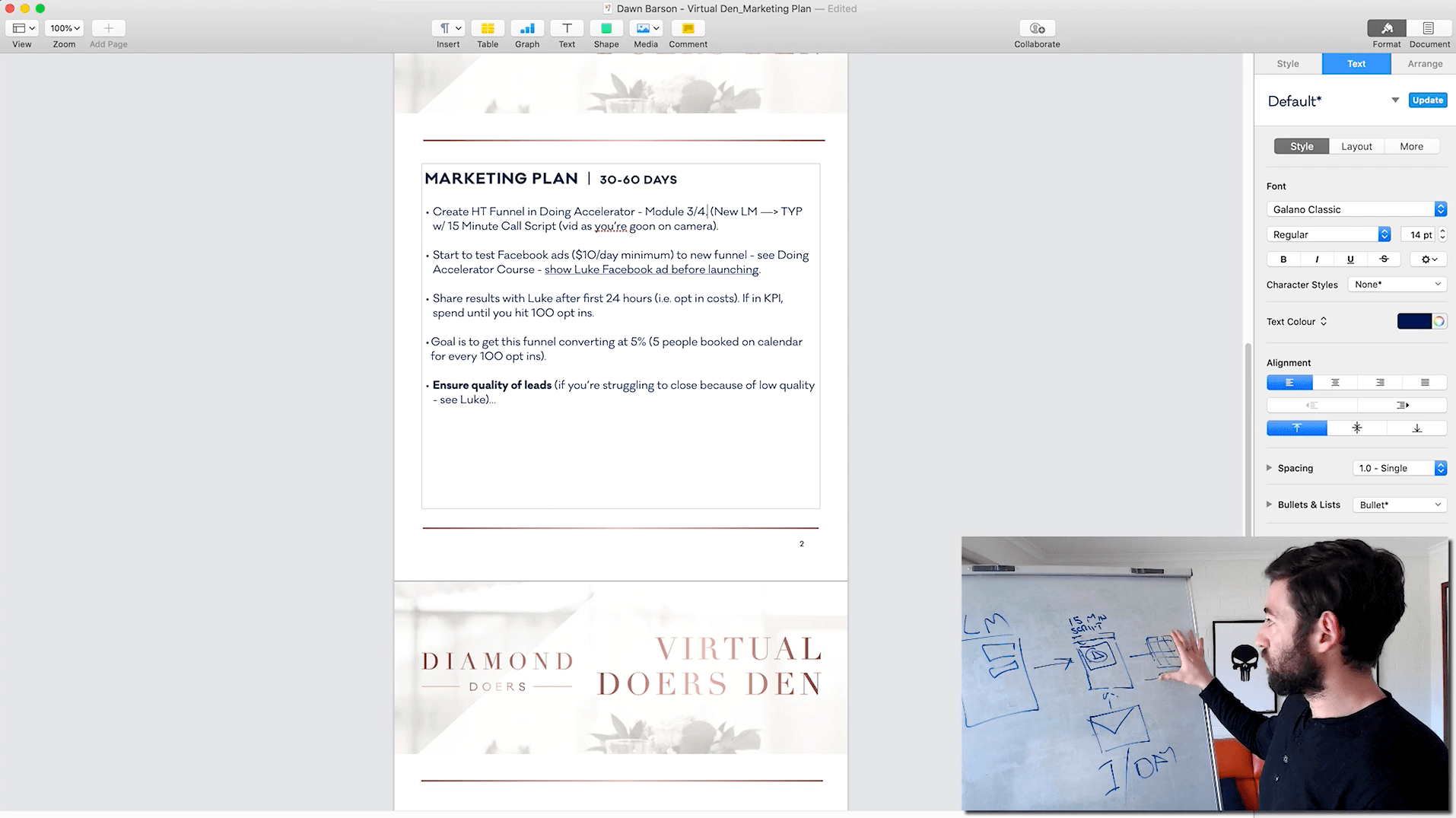The image size is (1456, 818).
Task: Click the 14 pt font size field
Action: pyautogui.click(x=1418, y=234)
